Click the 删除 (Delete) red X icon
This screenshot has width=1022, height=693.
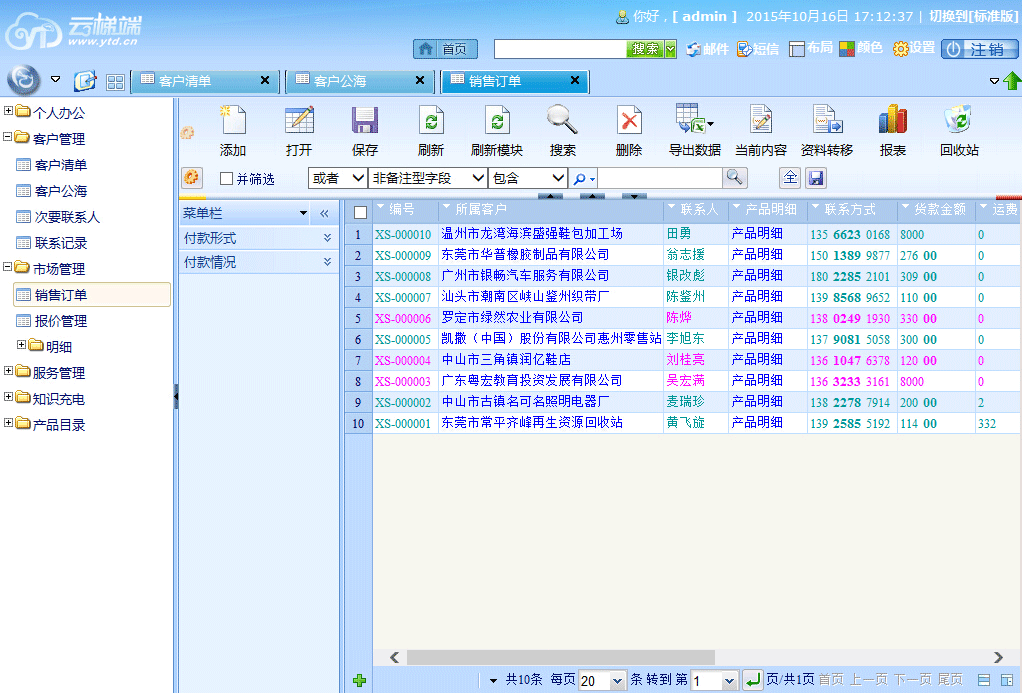629,121
